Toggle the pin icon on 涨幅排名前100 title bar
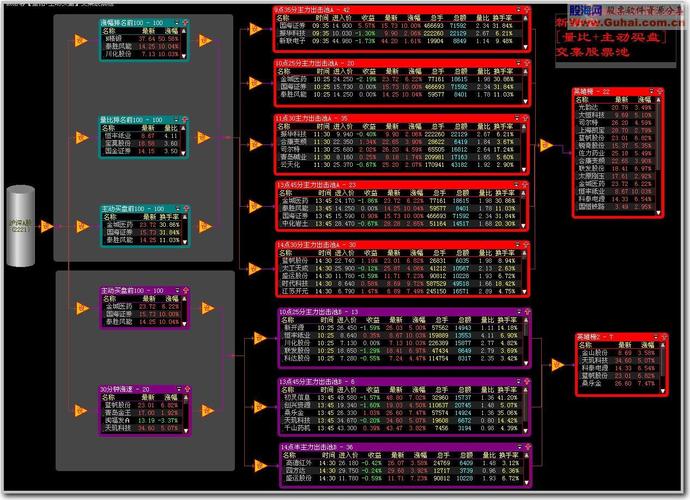This screenshot has width=690, height=500. pos(185,22)
